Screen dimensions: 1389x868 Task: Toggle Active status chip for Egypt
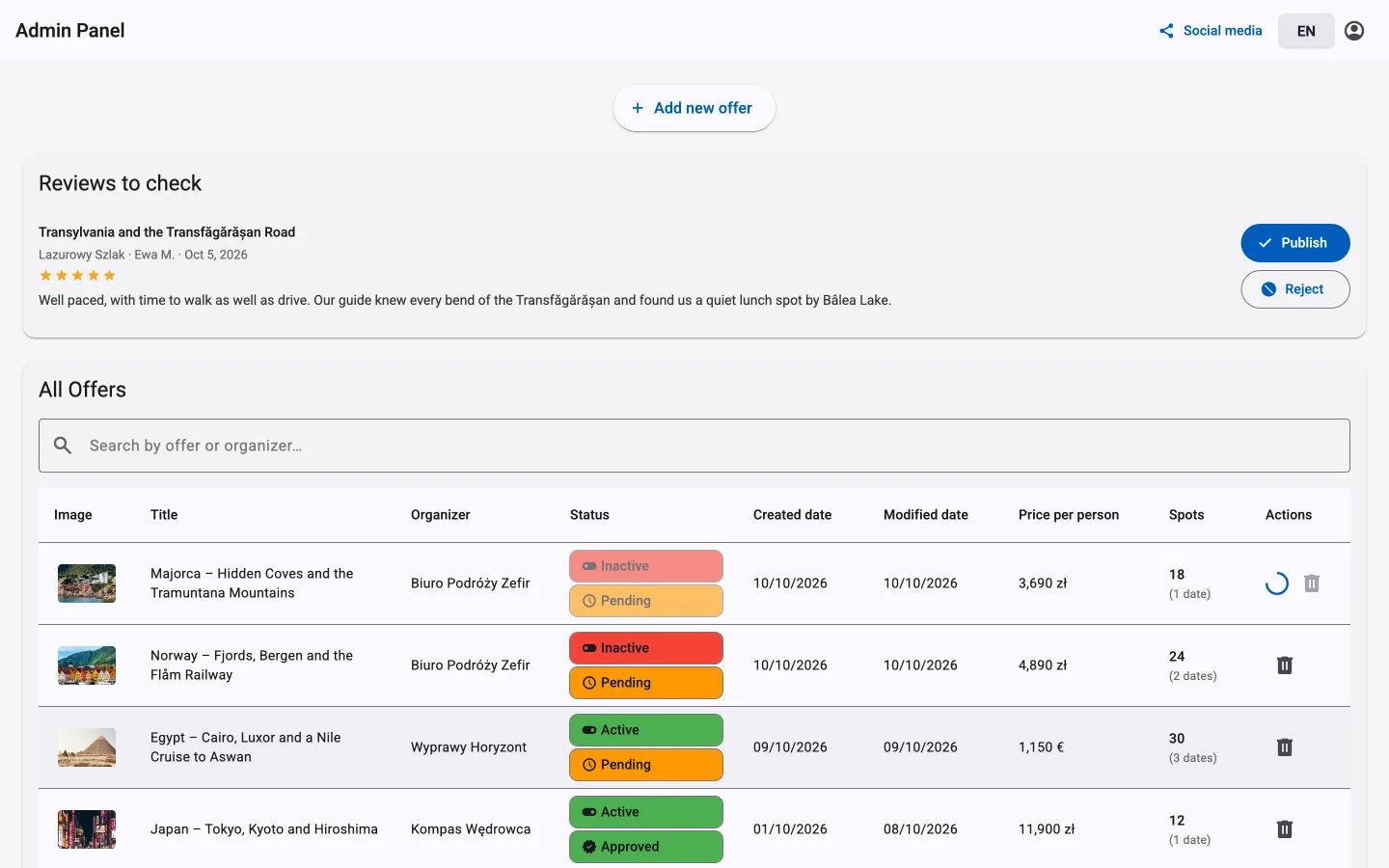(646, 730)
